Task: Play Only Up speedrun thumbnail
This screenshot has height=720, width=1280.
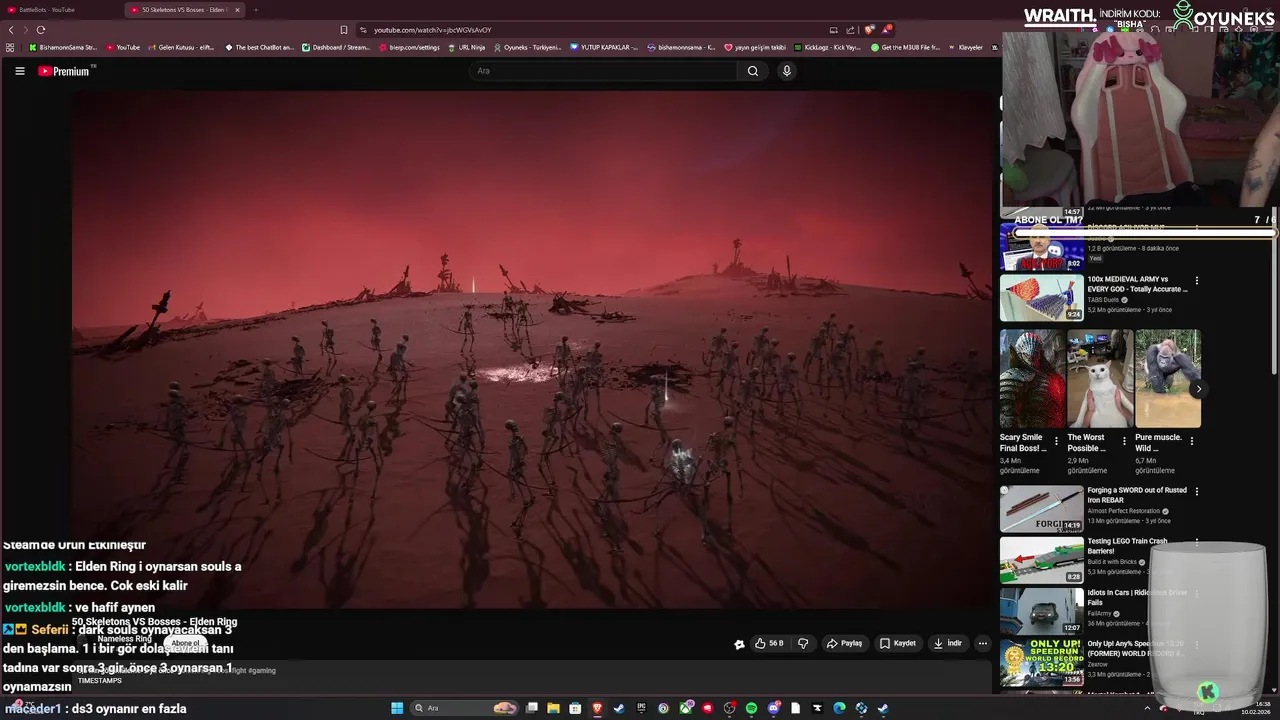Action: (1041, 662)
